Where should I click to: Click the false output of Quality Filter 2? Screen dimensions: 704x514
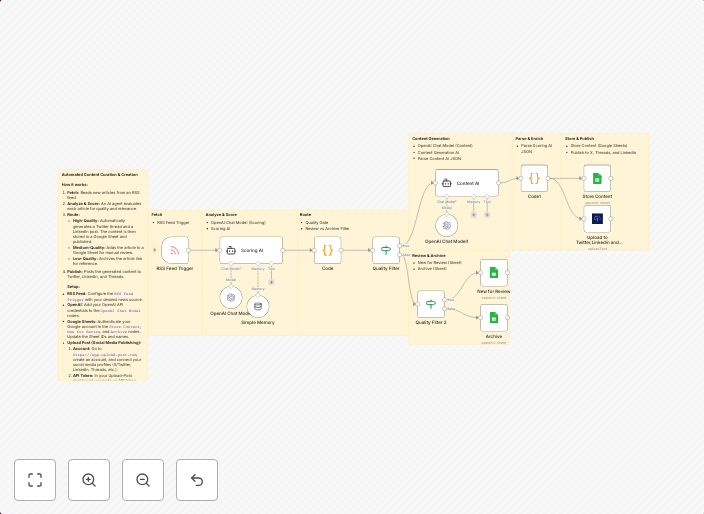pos(444,309)
